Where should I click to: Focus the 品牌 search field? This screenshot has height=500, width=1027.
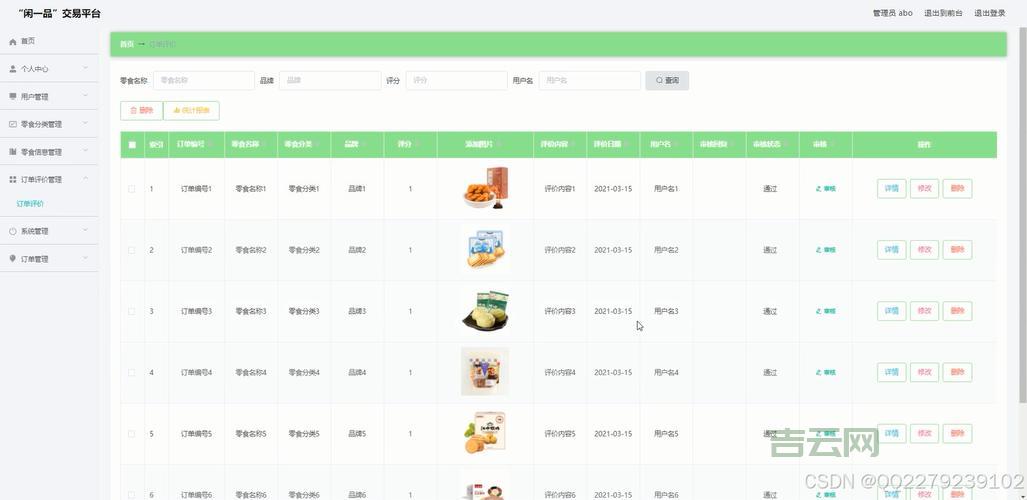[330, 81]
